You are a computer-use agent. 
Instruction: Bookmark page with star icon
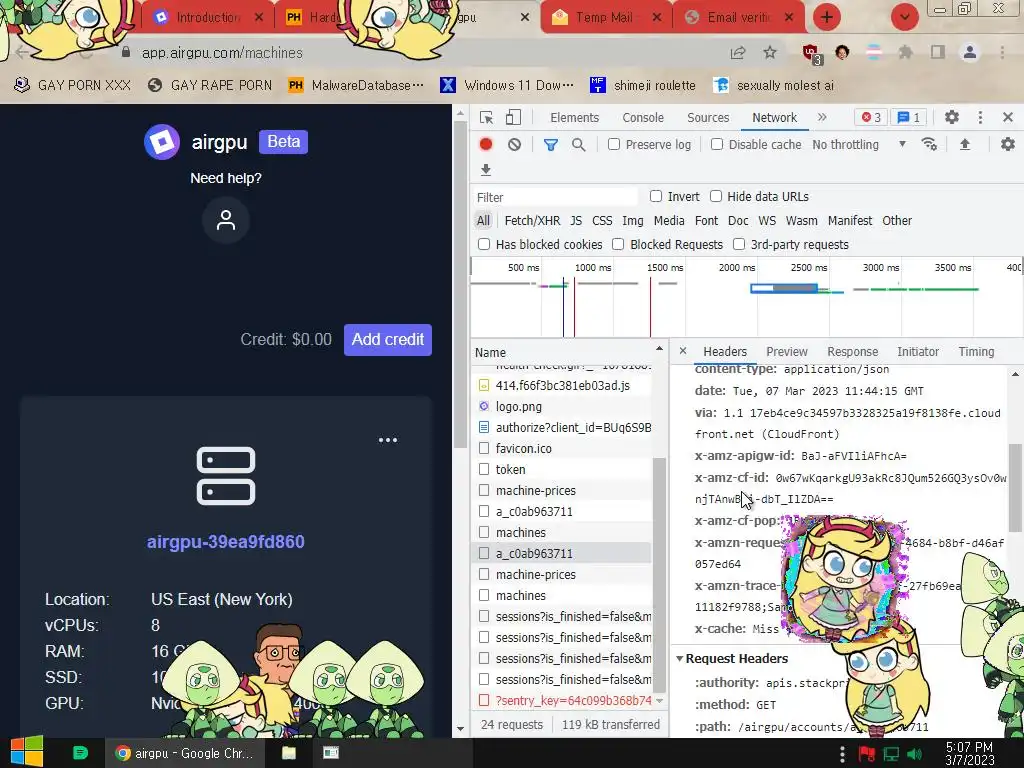click(770, 52)
